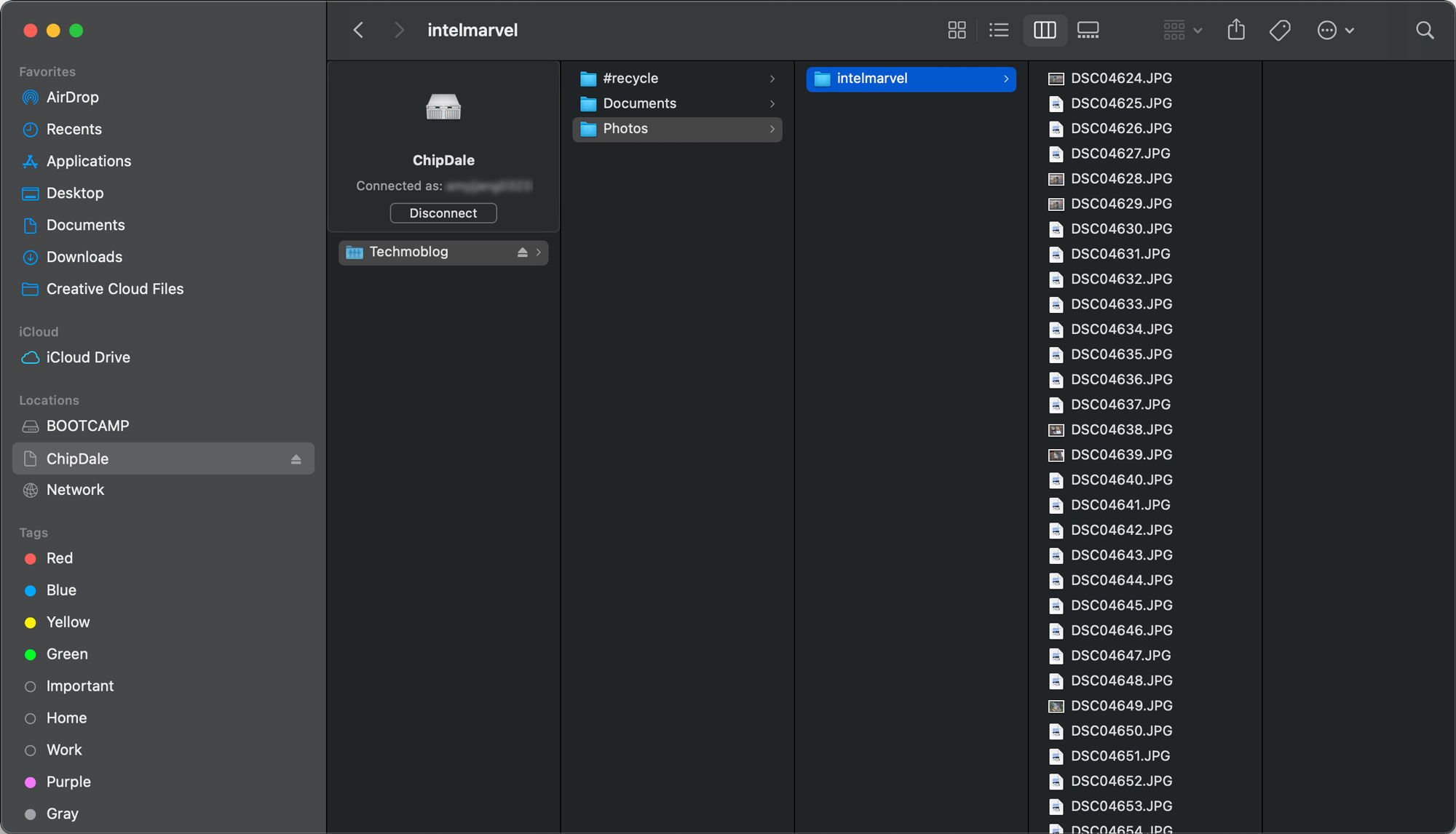Switch to gallery view
The image size is (1456, 834).
click(x=1088, y=31)
